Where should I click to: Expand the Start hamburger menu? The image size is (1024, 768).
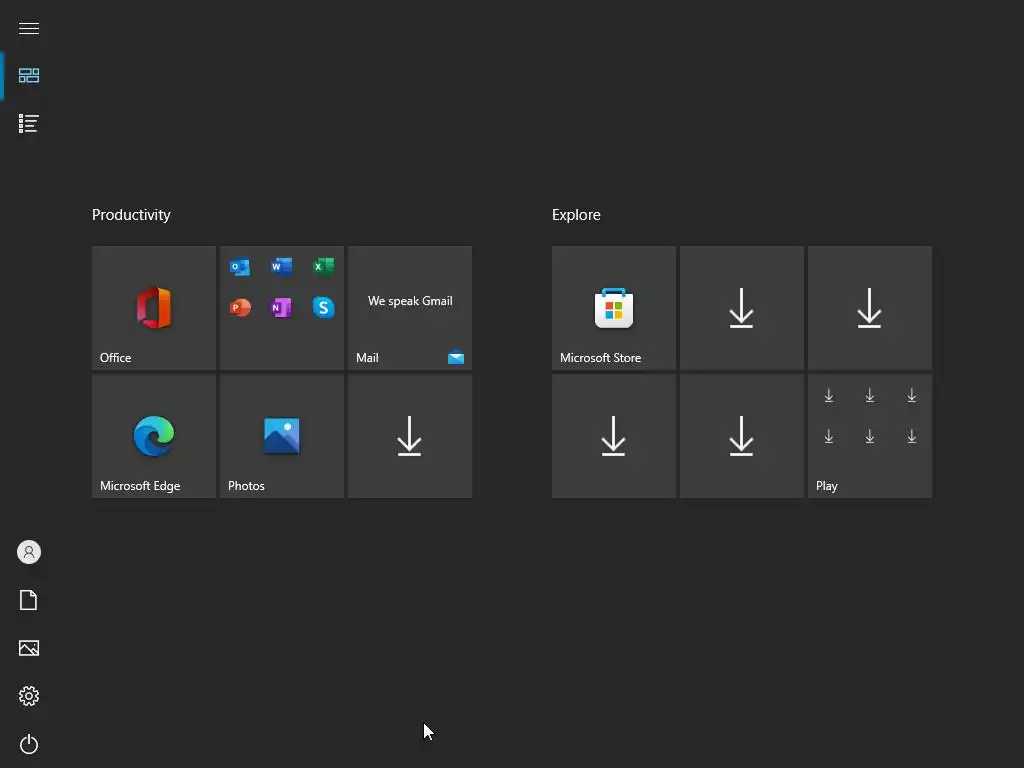click(x=29, y=28)
